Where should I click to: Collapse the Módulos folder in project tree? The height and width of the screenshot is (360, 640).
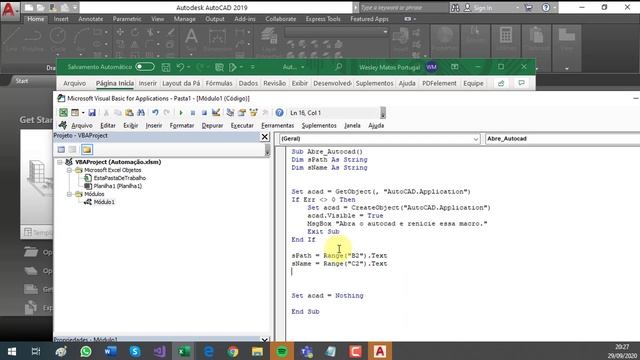click(69, 194)
